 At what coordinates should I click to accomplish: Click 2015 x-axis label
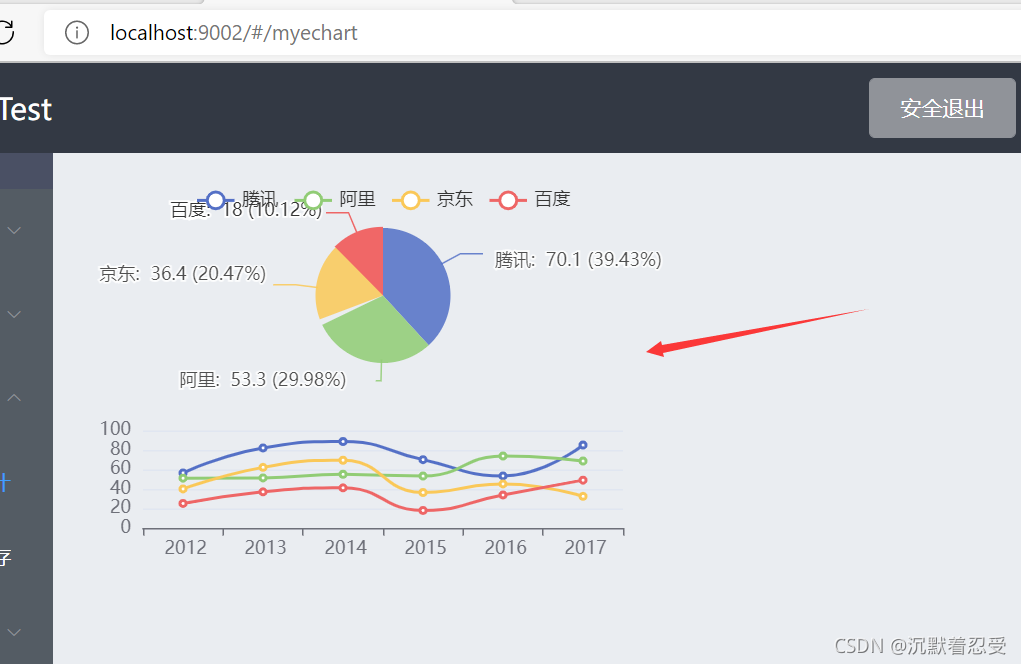pyautogui.click(x=425, y=547)
